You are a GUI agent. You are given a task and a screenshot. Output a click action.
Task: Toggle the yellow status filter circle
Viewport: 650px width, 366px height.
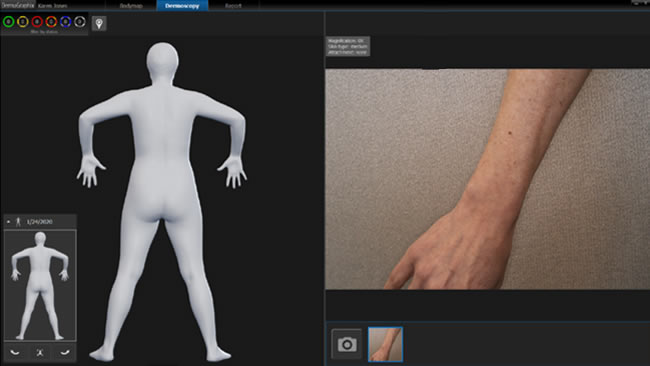pyautogui.click(x=23, y=22)
